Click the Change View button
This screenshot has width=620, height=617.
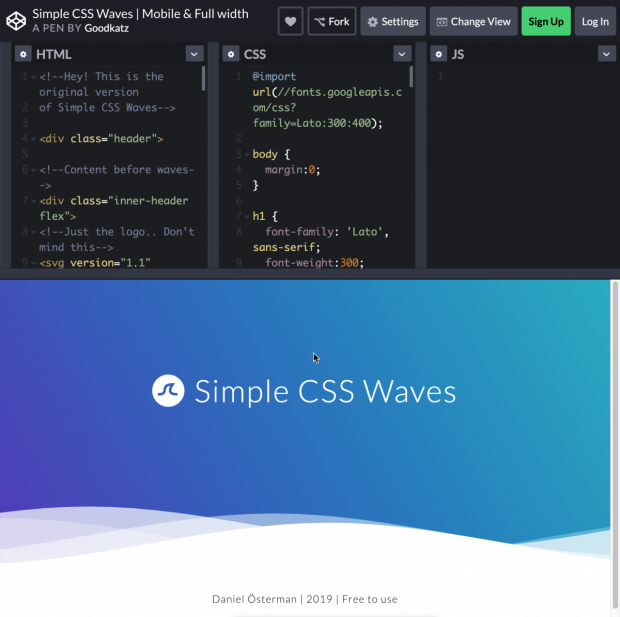point(473,21)
